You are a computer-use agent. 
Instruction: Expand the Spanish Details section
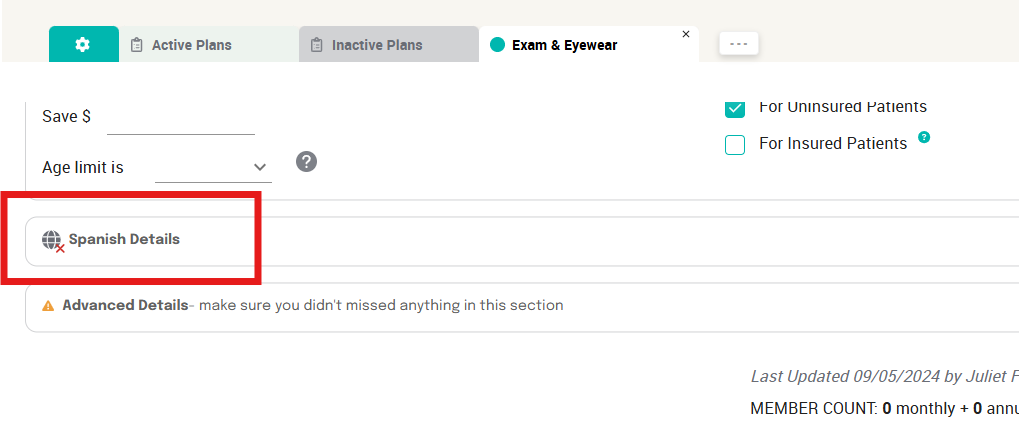124,240
